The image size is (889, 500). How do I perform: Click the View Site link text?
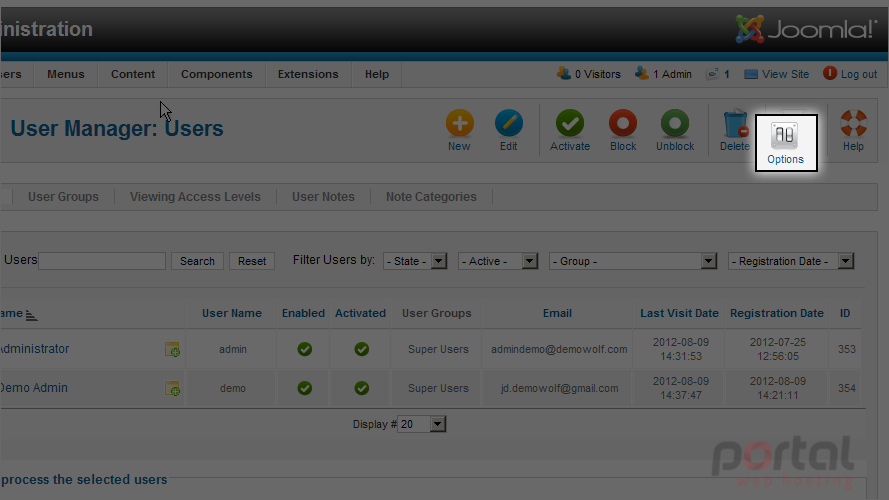(x=785, y=74)
